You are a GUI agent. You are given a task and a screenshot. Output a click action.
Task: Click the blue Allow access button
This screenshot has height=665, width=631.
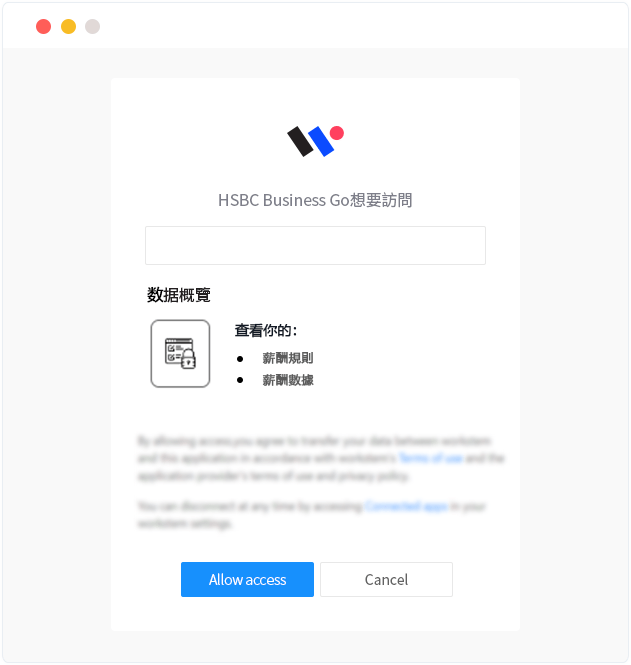(x=247, y=579)
